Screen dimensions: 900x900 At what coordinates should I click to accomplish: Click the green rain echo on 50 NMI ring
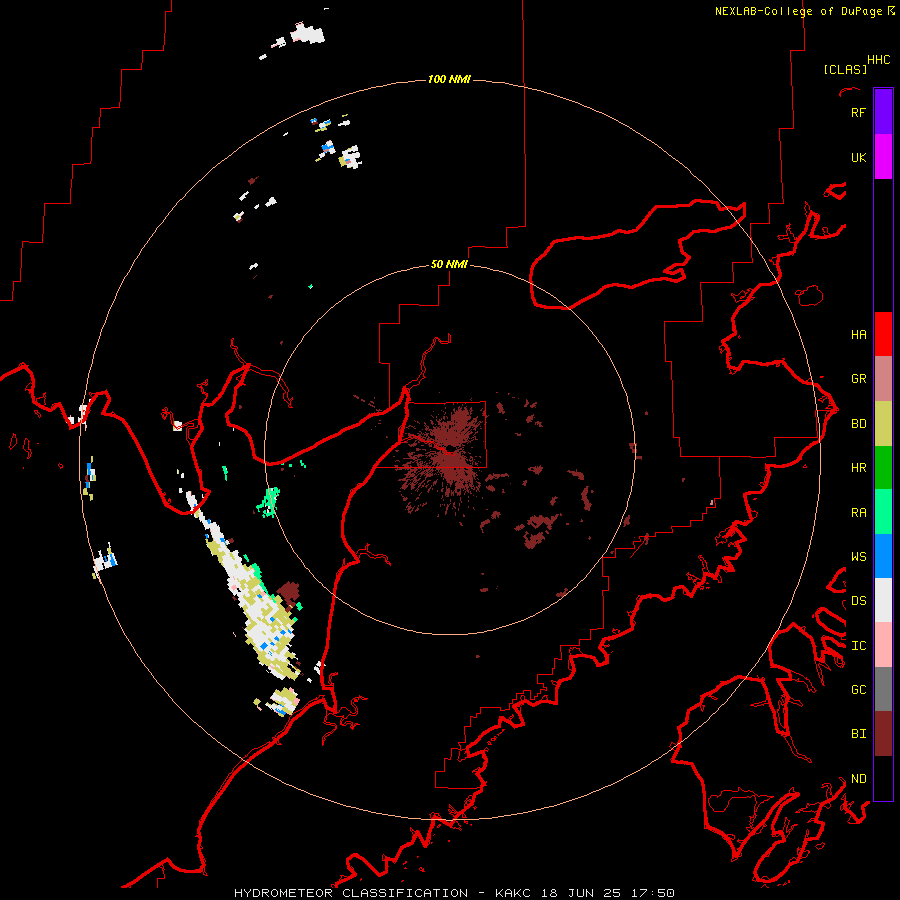click(x=268, y=502)
